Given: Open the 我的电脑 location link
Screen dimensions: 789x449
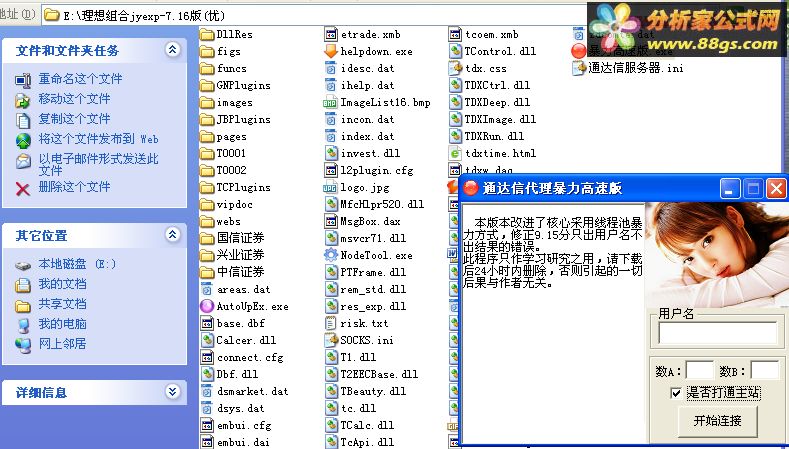Looking at the screenshot, I should pos(62,324).
